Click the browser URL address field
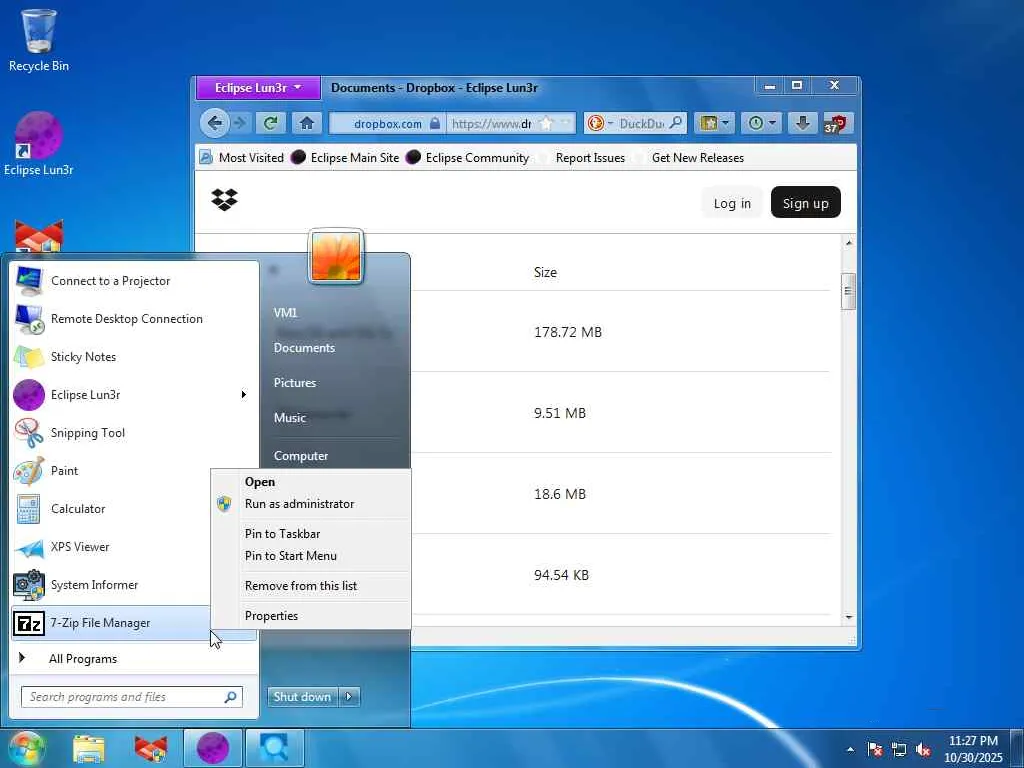 (492, 123)
